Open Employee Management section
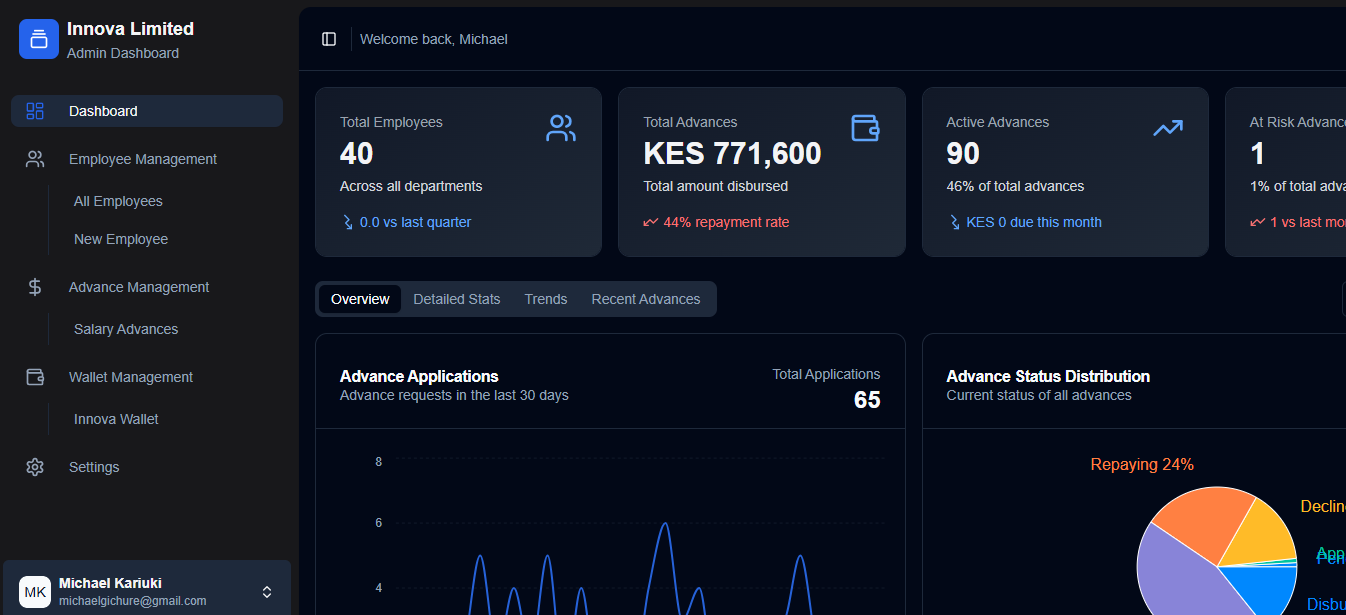The height and width of the screenshot is (615, 1346). coord(147,159)
